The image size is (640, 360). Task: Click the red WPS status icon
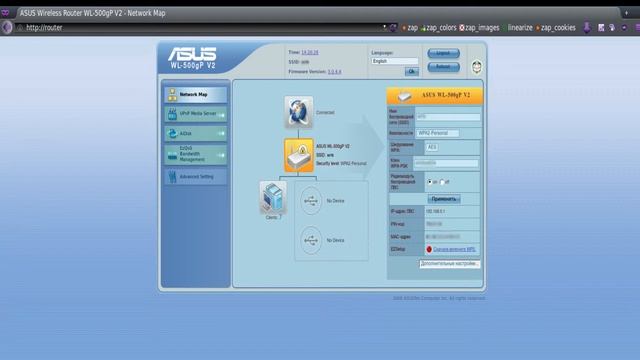[429, 249]
